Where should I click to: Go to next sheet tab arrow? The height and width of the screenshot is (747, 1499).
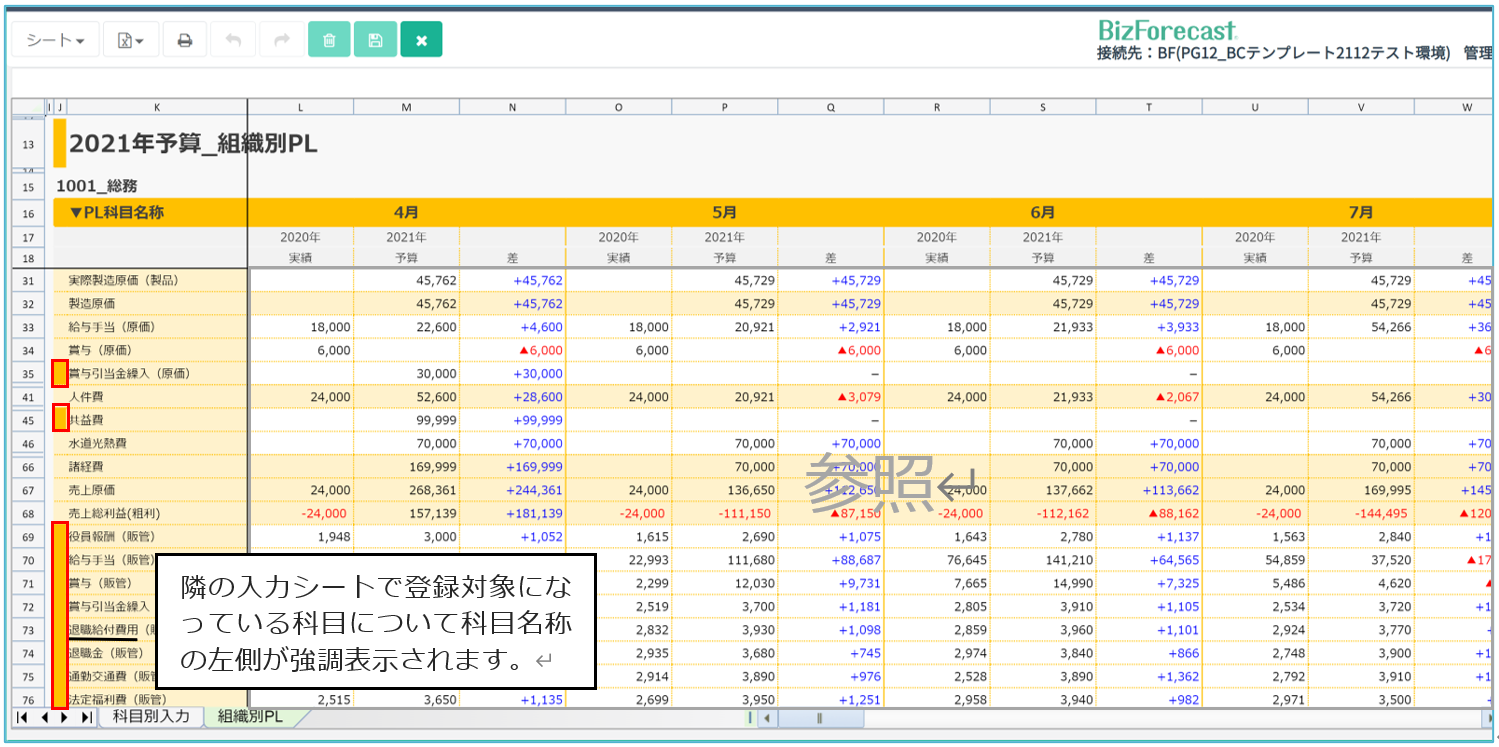coord(65,718)
